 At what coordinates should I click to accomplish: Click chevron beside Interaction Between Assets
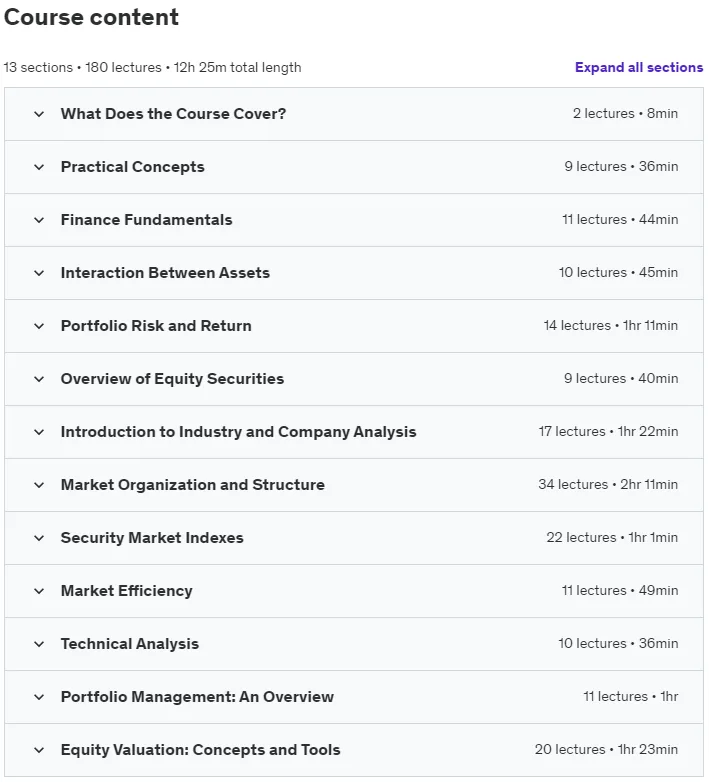pyautogui.click(x=39, y=273)
